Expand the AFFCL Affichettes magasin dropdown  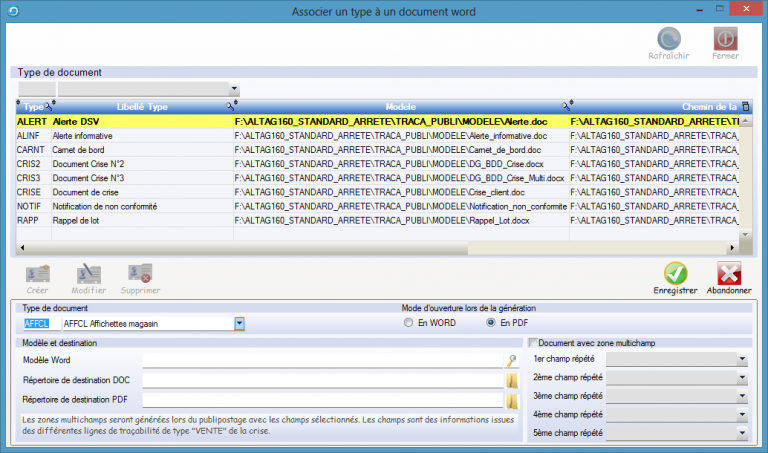click(x=239, y=323)
